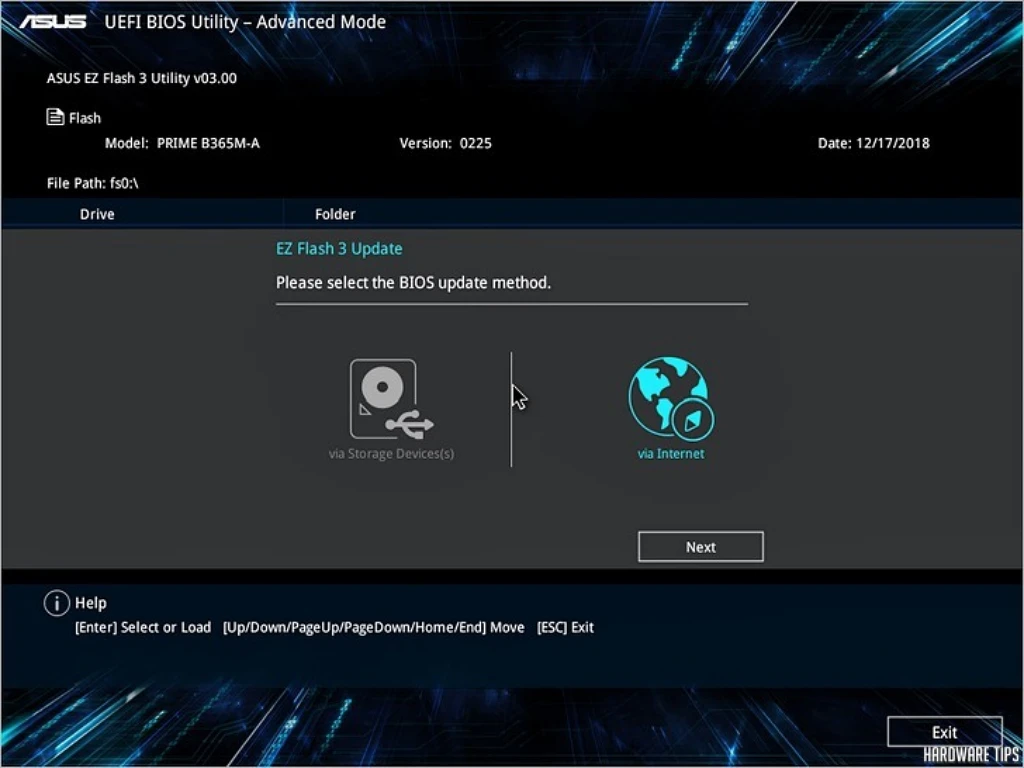Select the via Internet globe icon
The width and height of the screenshot is (1024, 768).
tap(671, 399)
